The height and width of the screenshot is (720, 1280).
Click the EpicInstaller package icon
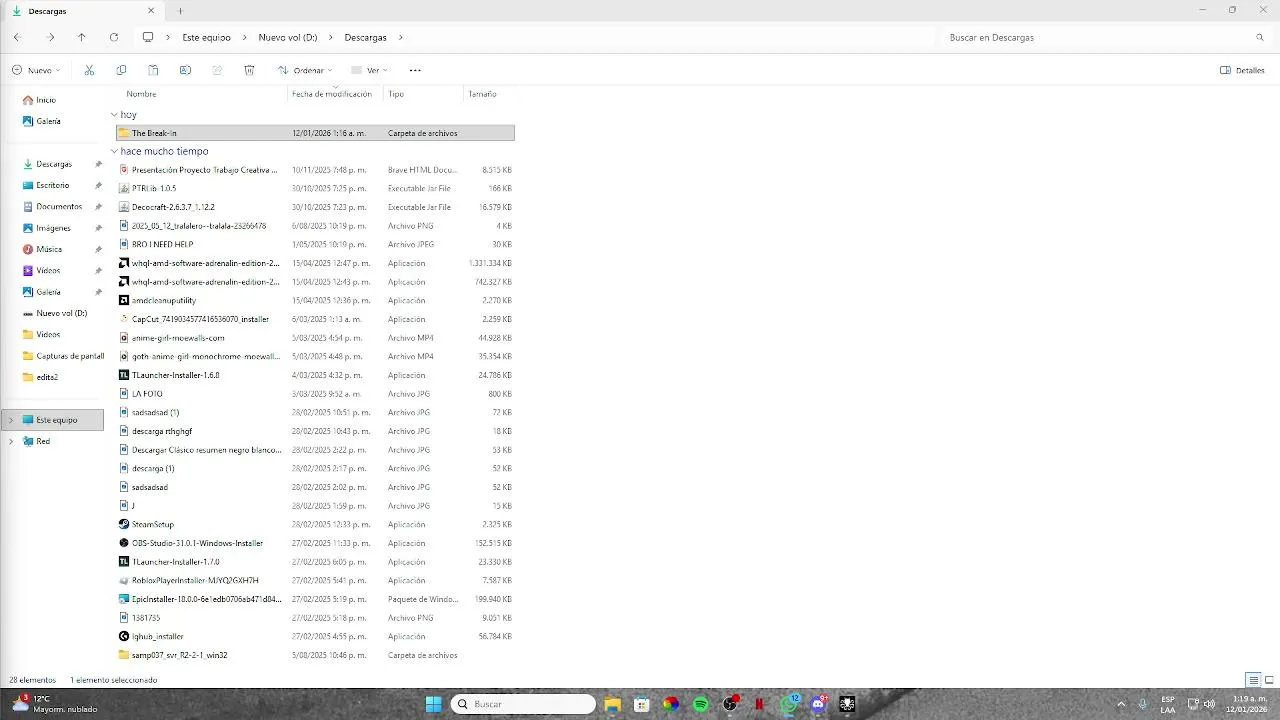[124, 599]
